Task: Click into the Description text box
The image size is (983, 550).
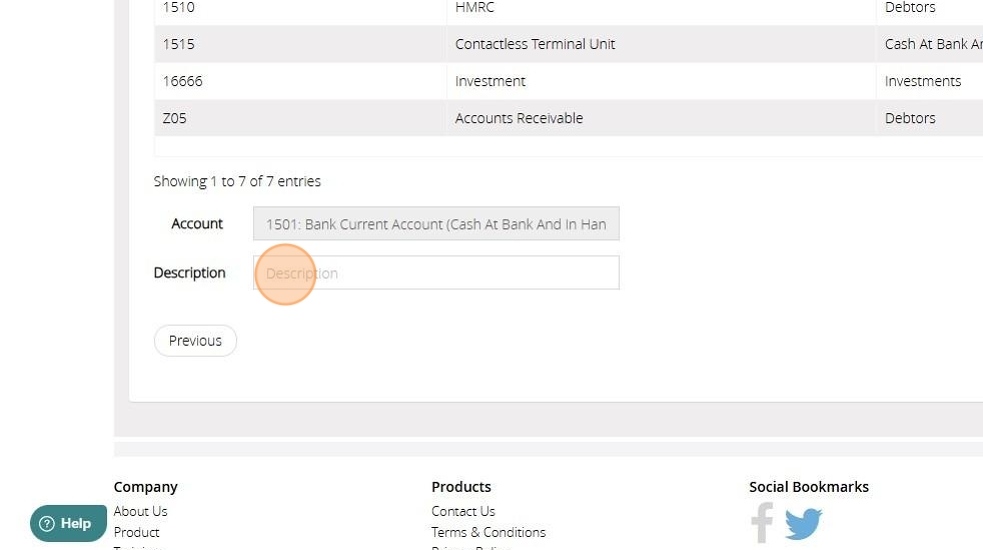Action: click(x=436, y=273)
